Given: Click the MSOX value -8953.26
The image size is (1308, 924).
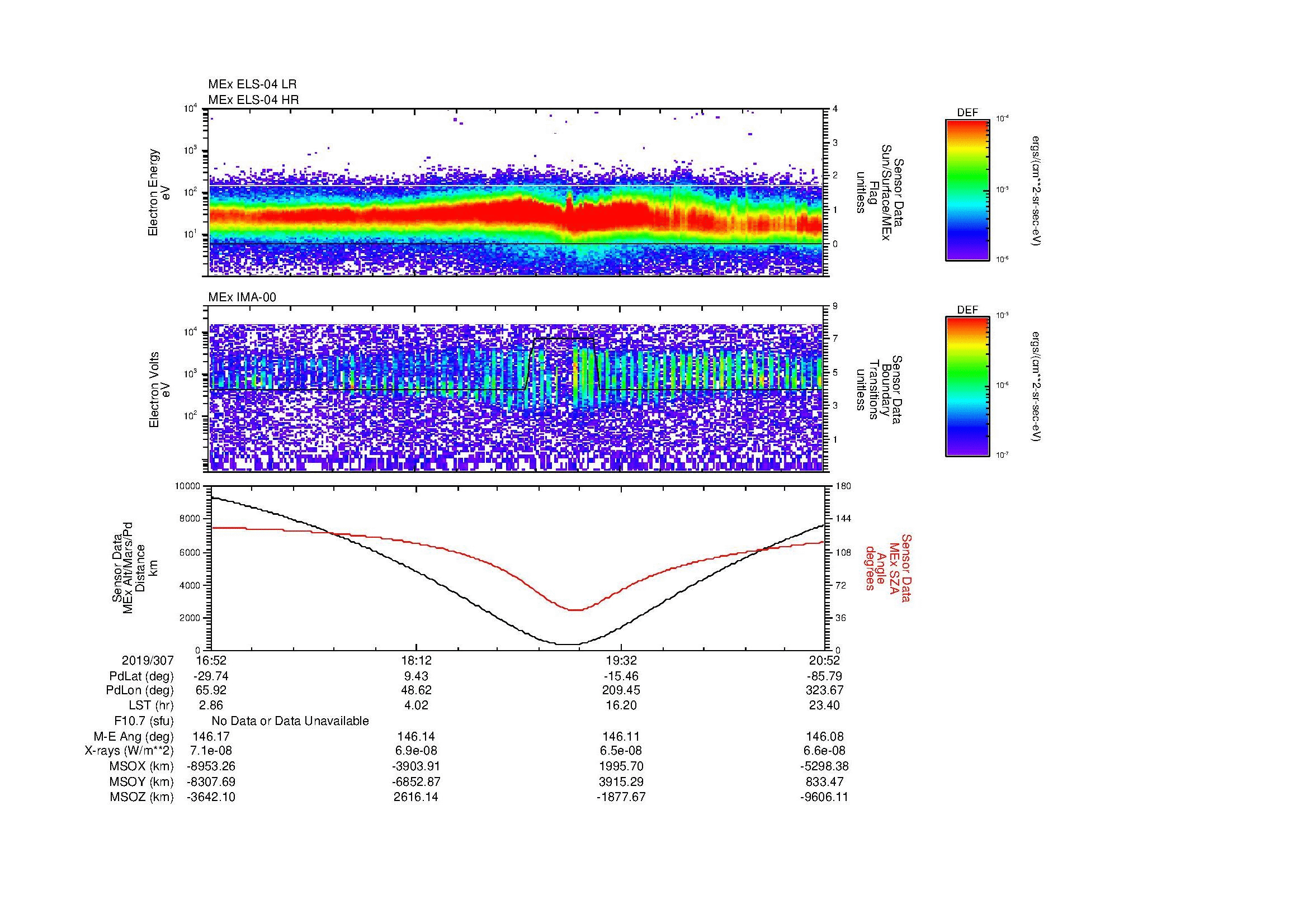Looking at the screenshot, I should point(211,766).
